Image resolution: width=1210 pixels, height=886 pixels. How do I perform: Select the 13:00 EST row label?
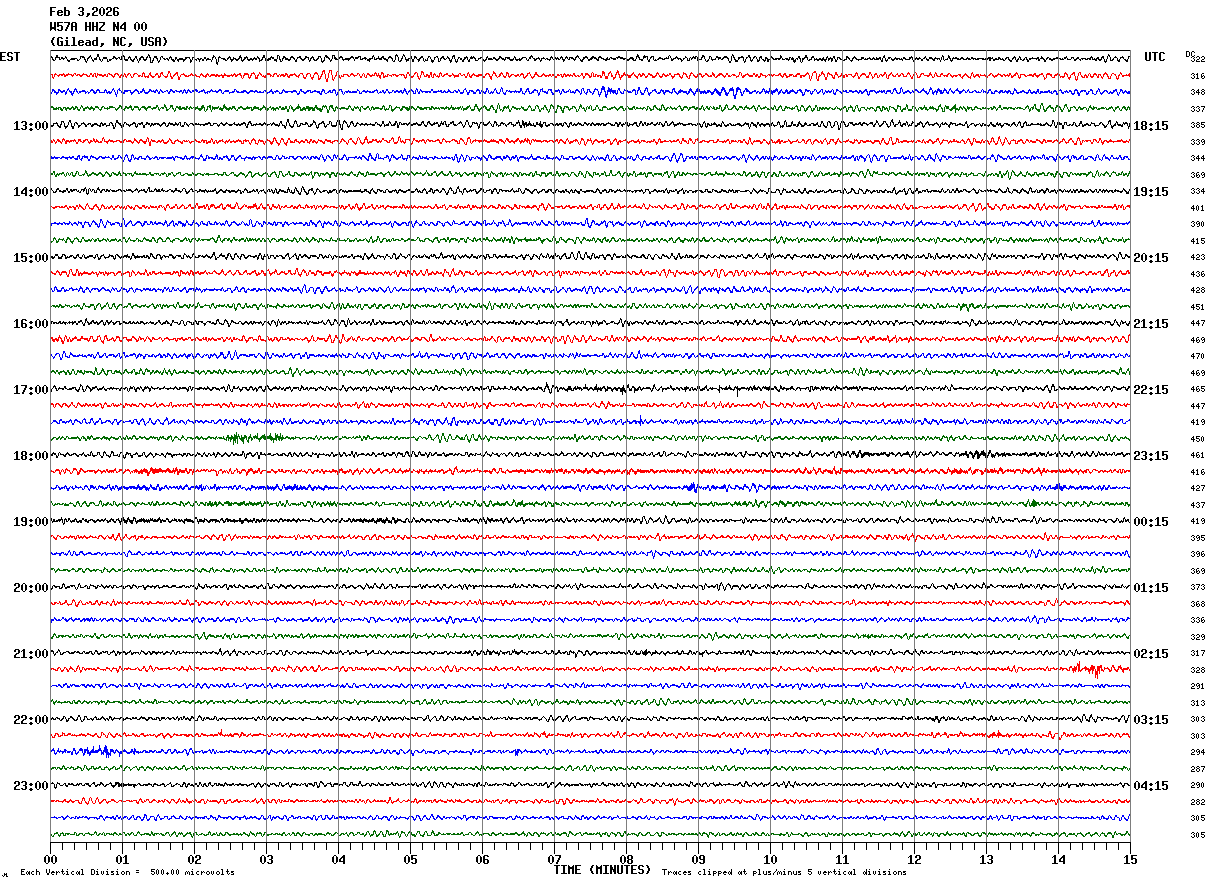tap(30, 126)
